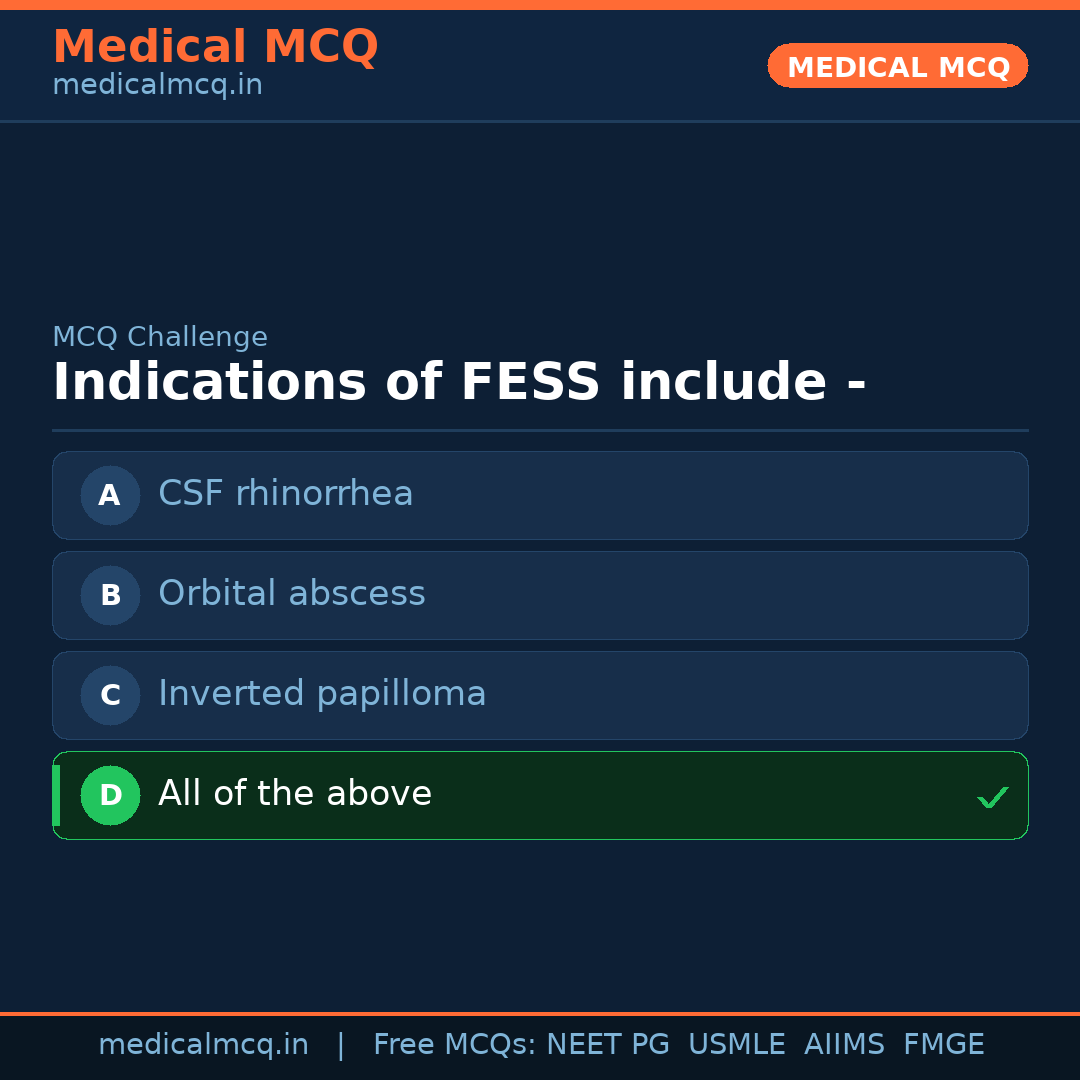Click the letter C circle badge
This screenshot has width=1080, height=1080.
click(x=110, y=695)
